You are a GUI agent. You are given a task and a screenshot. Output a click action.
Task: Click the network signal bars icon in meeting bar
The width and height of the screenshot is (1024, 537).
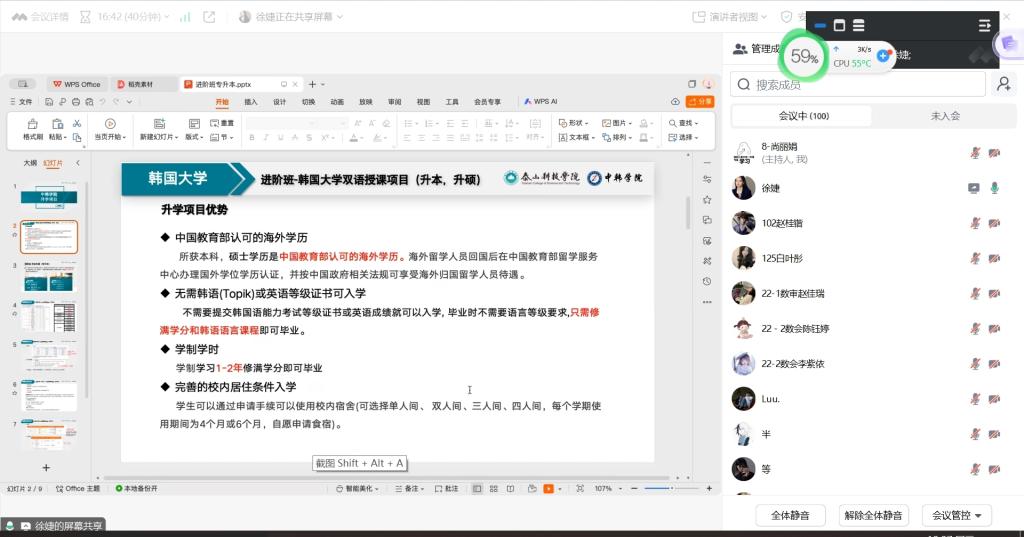click(185, 17)
